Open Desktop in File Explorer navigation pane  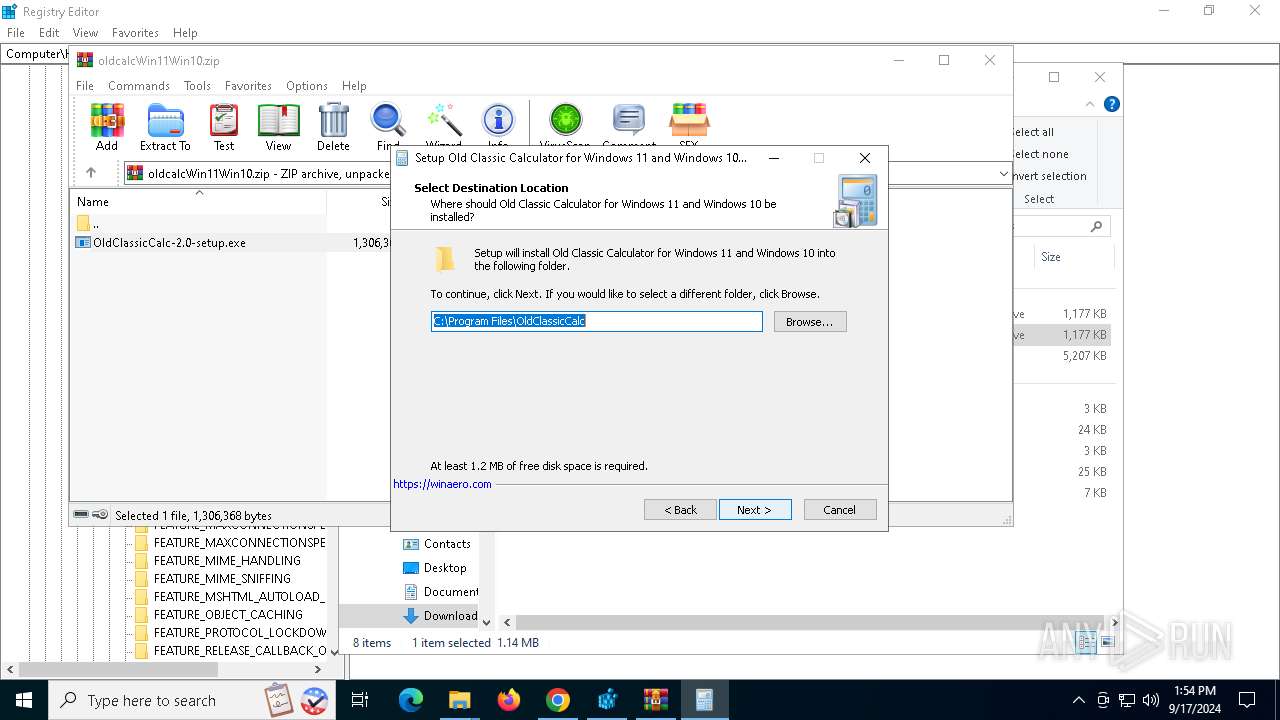445,568
